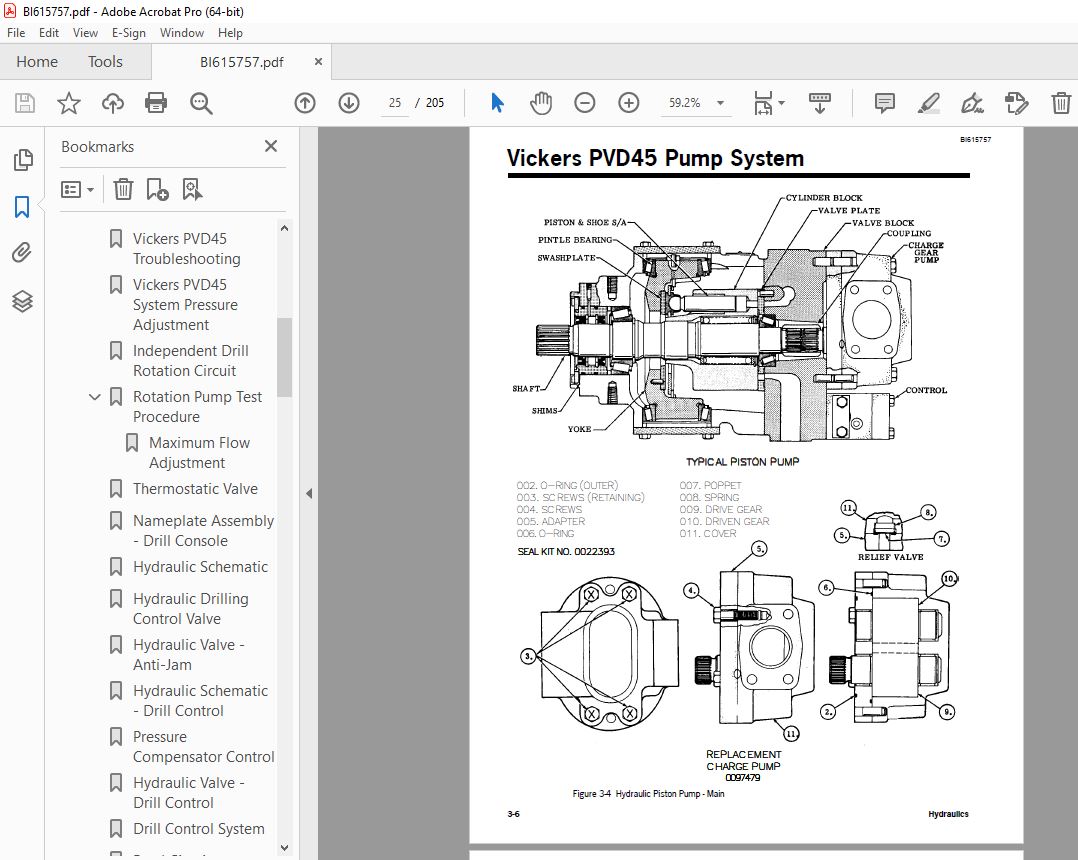The width and height of the screenshot is (1078, 860).
Task: Open the E-Sign menu
Action: click(x=129, y=32)
